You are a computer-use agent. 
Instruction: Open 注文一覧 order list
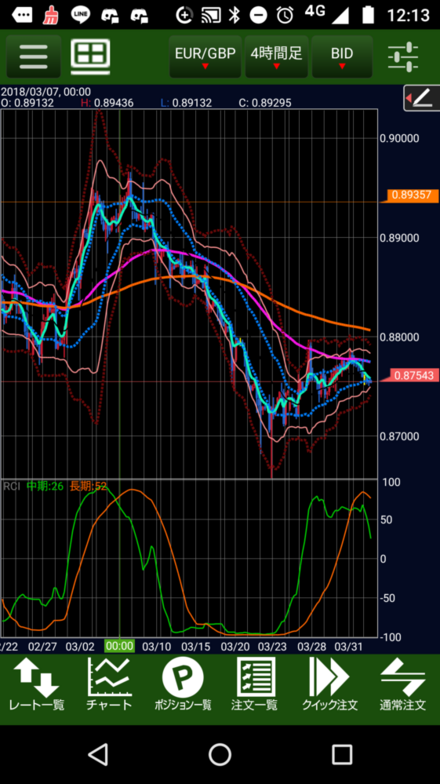point(256,685)
